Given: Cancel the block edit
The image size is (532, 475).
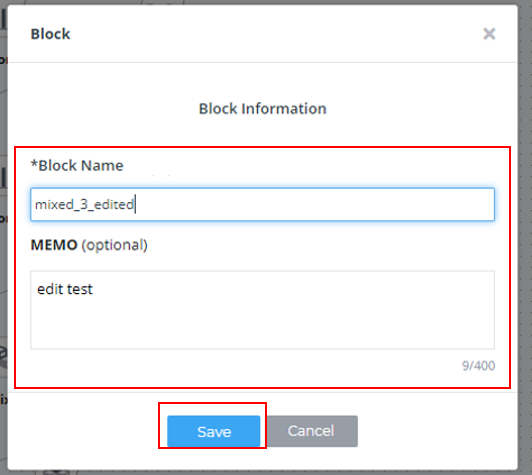Looking at the screenshot, I should click(312, 431).
